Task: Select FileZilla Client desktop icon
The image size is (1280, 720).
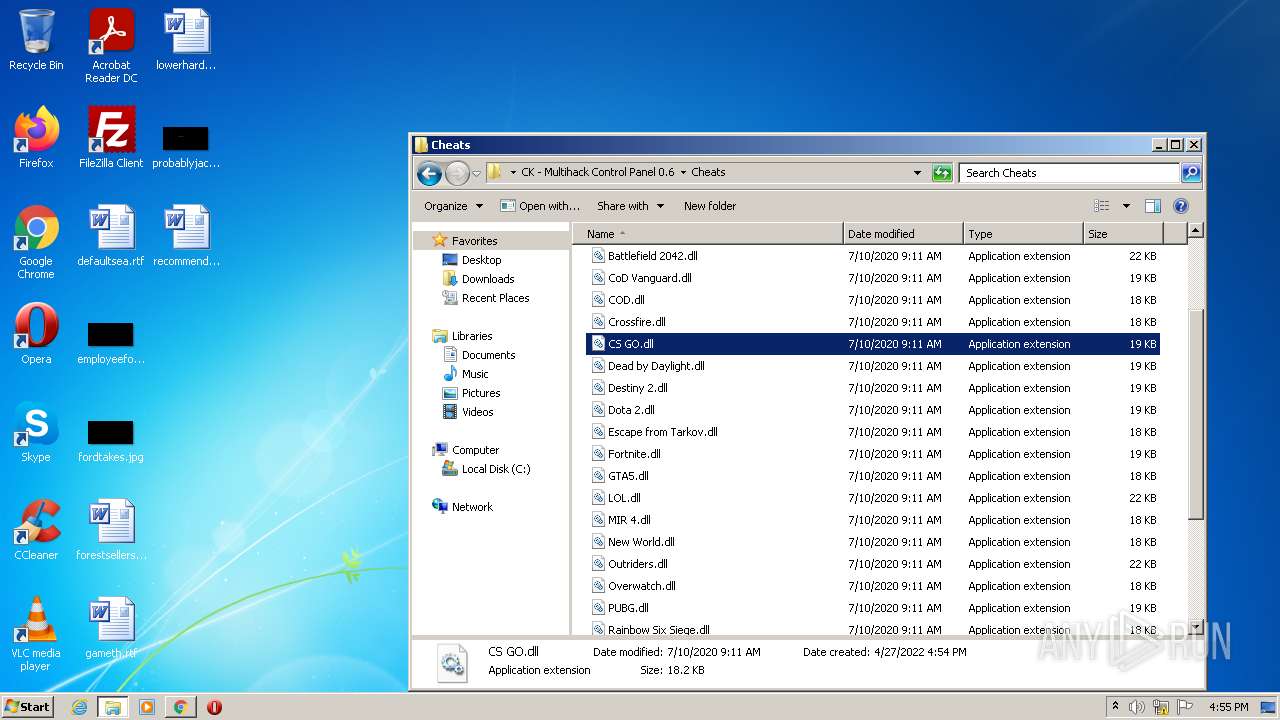Action: pyautogui.click(x=111, y=138)
